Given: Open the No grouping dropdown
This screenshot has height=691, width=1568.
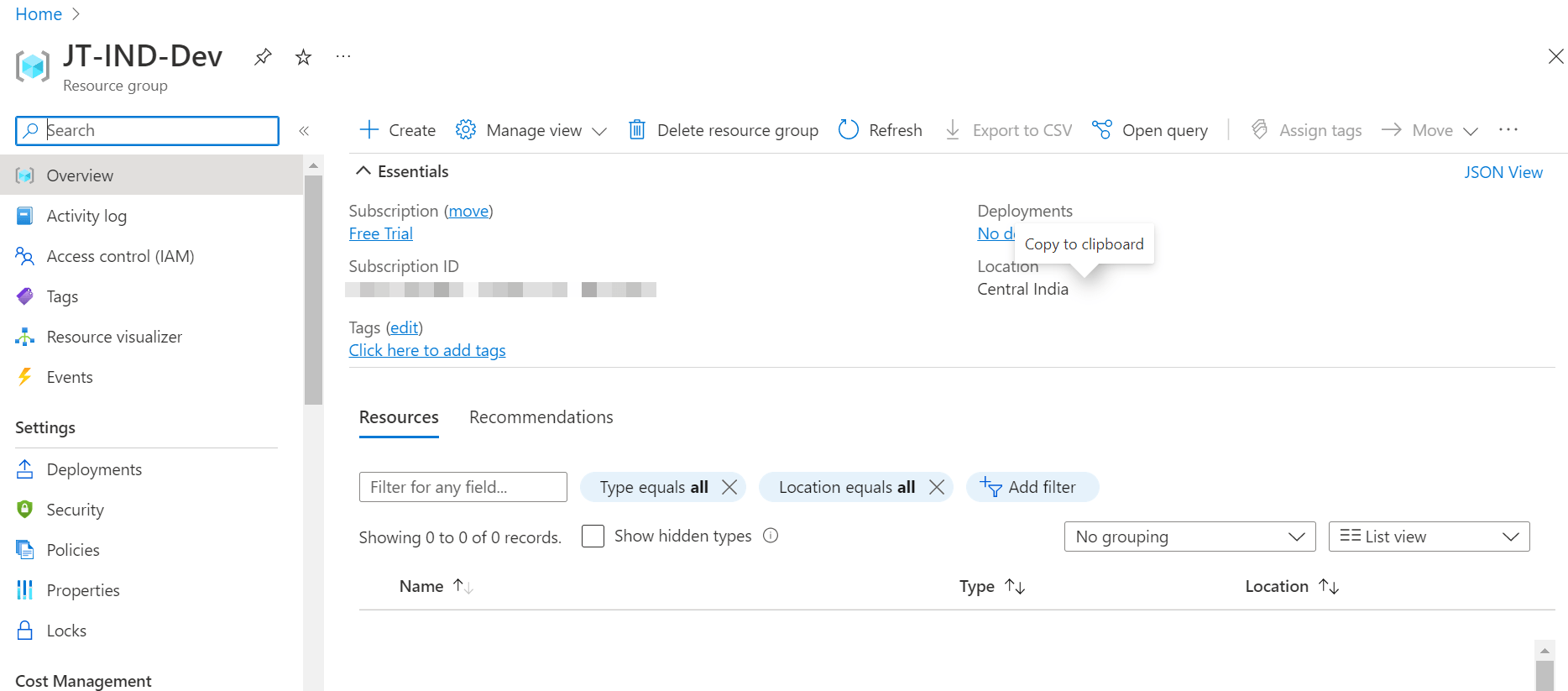Looking at the screenshot, I should (1190, 537).
